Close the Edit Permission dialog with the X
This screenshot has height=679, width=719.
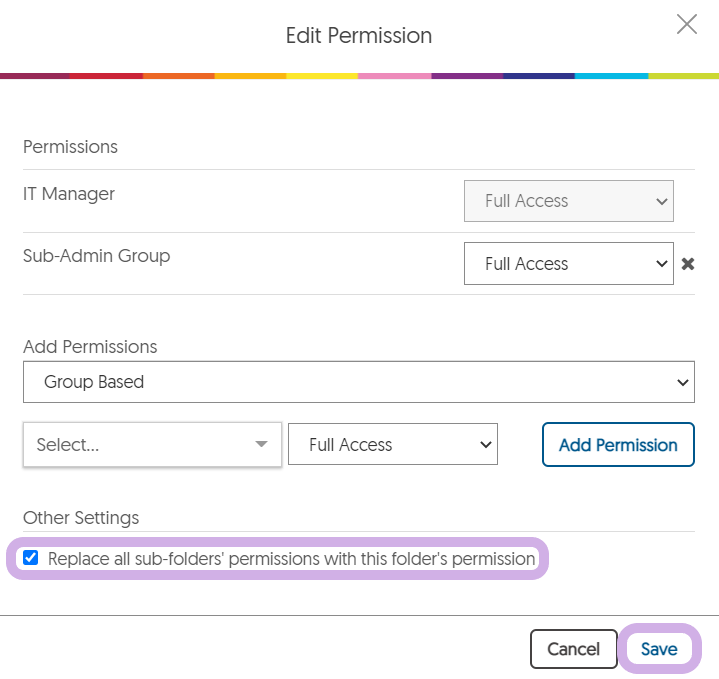pos(686,24)
